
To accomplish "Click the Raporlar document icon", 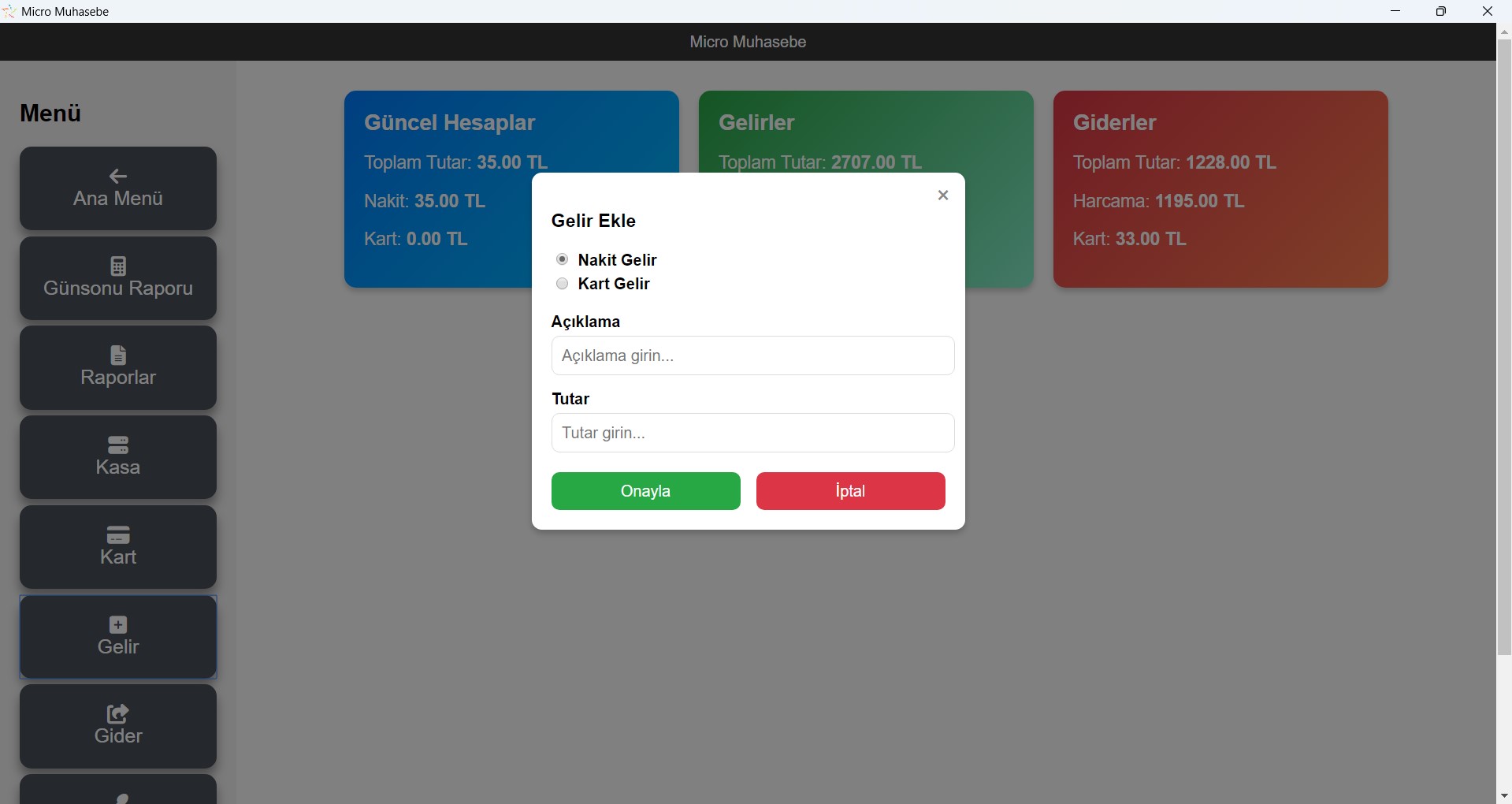I will (118, 355).
